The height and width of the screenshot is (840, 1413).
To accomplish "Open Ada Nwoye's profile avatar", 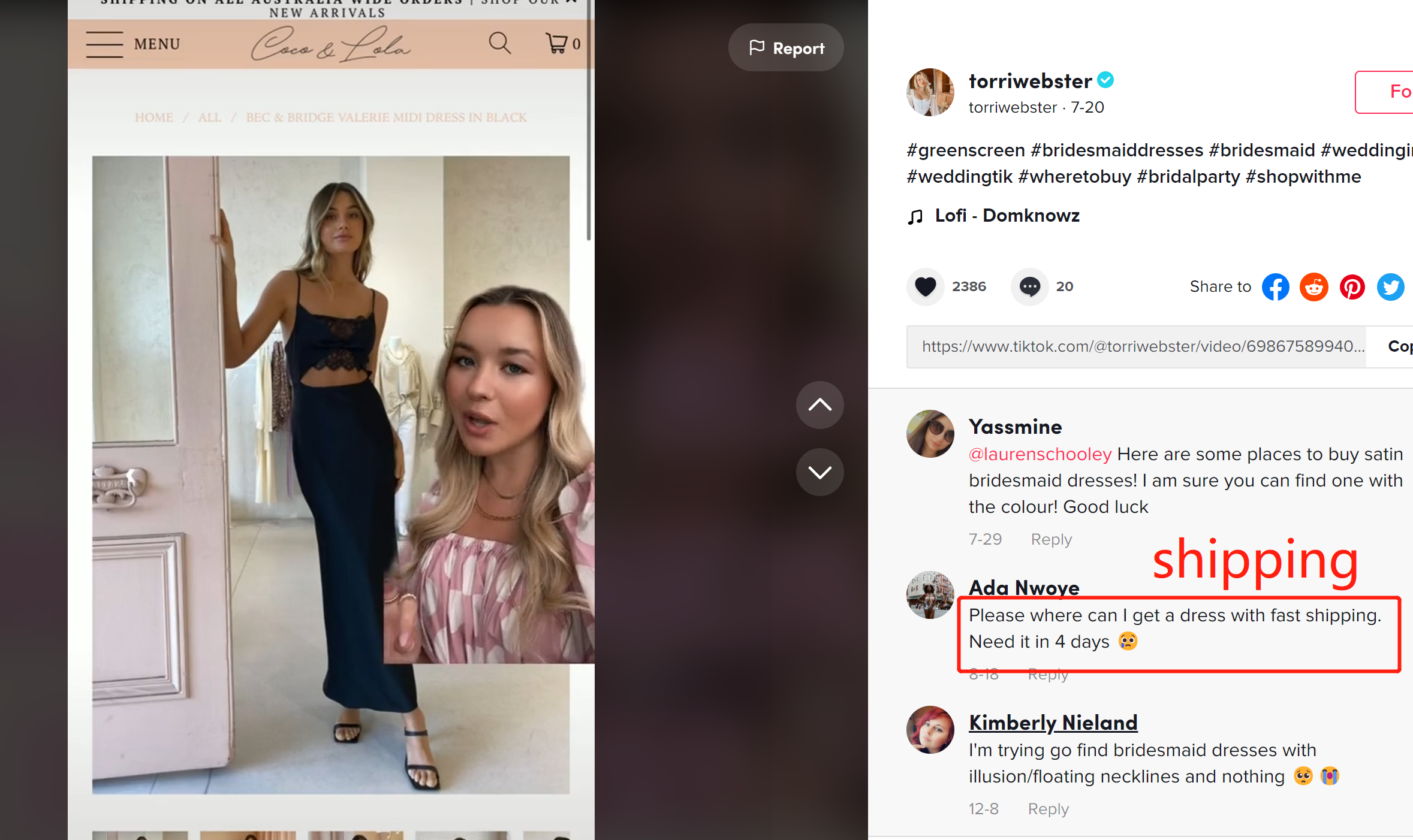I will coord(930,595).
